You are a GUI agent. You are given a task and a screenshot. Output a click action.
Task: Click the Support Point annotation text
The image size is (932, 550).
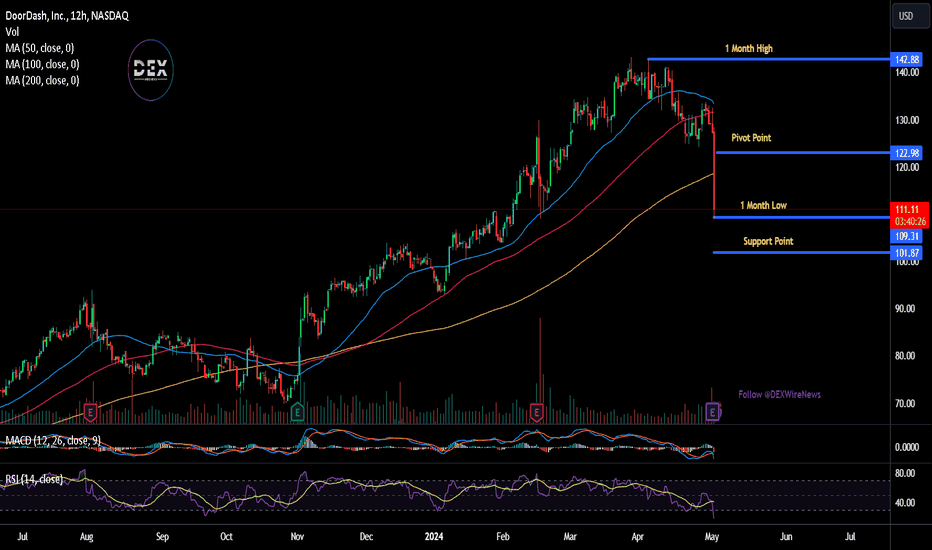768,241
